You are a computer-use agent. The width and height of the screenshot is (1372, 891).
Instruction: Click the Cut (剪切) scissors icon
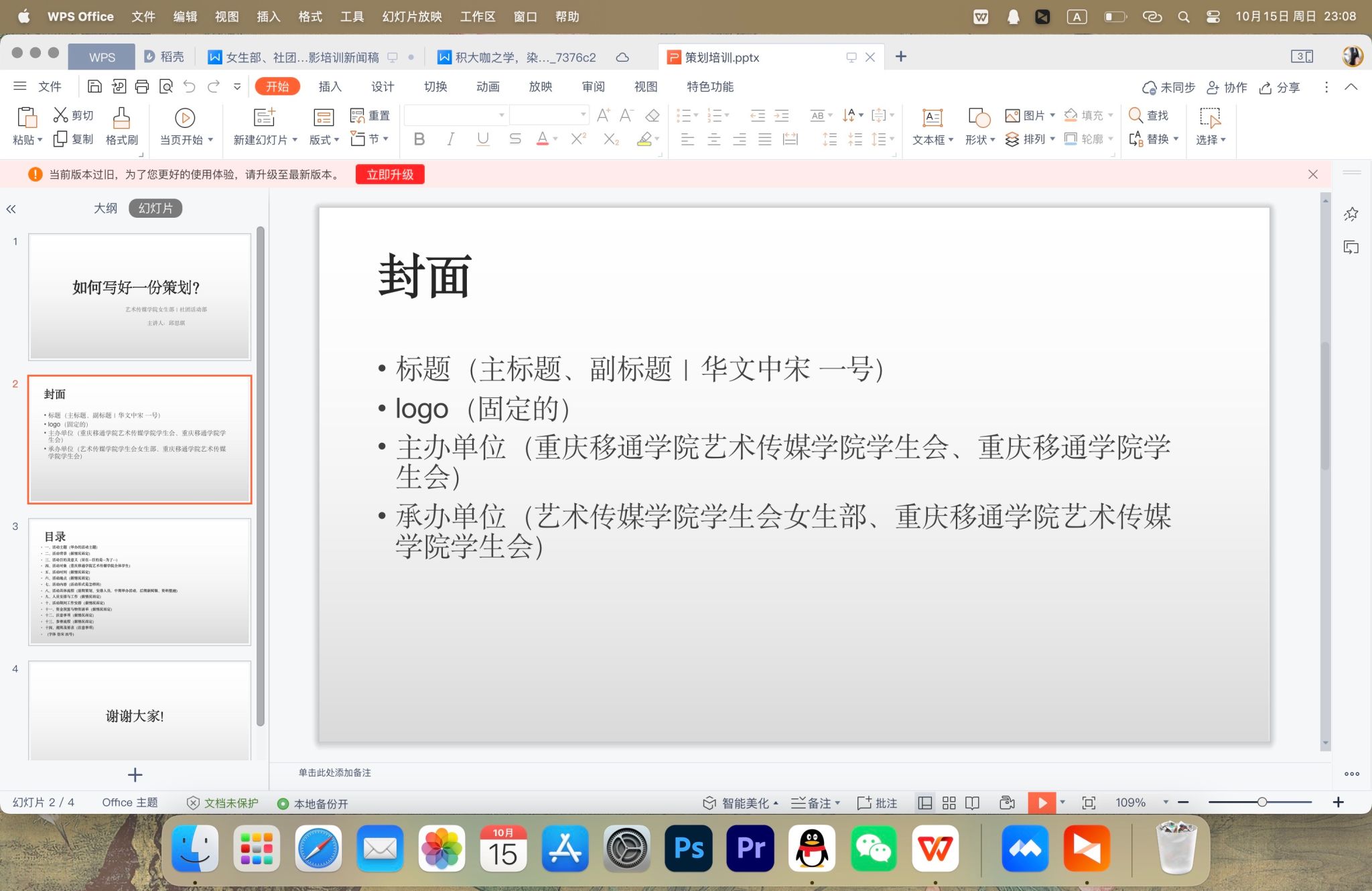(60, 115)
